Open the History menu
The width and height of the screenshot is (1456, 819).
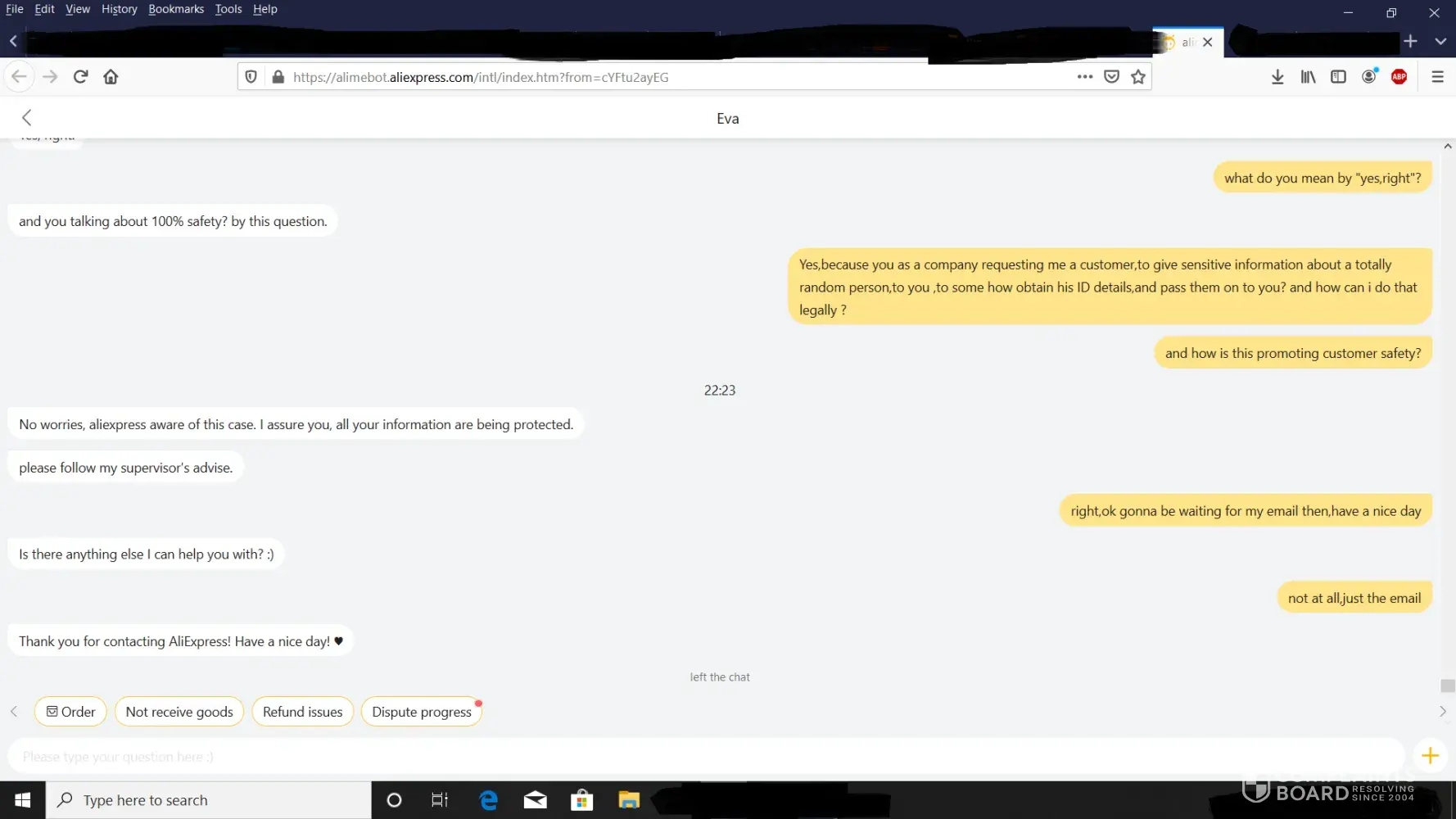120,9
